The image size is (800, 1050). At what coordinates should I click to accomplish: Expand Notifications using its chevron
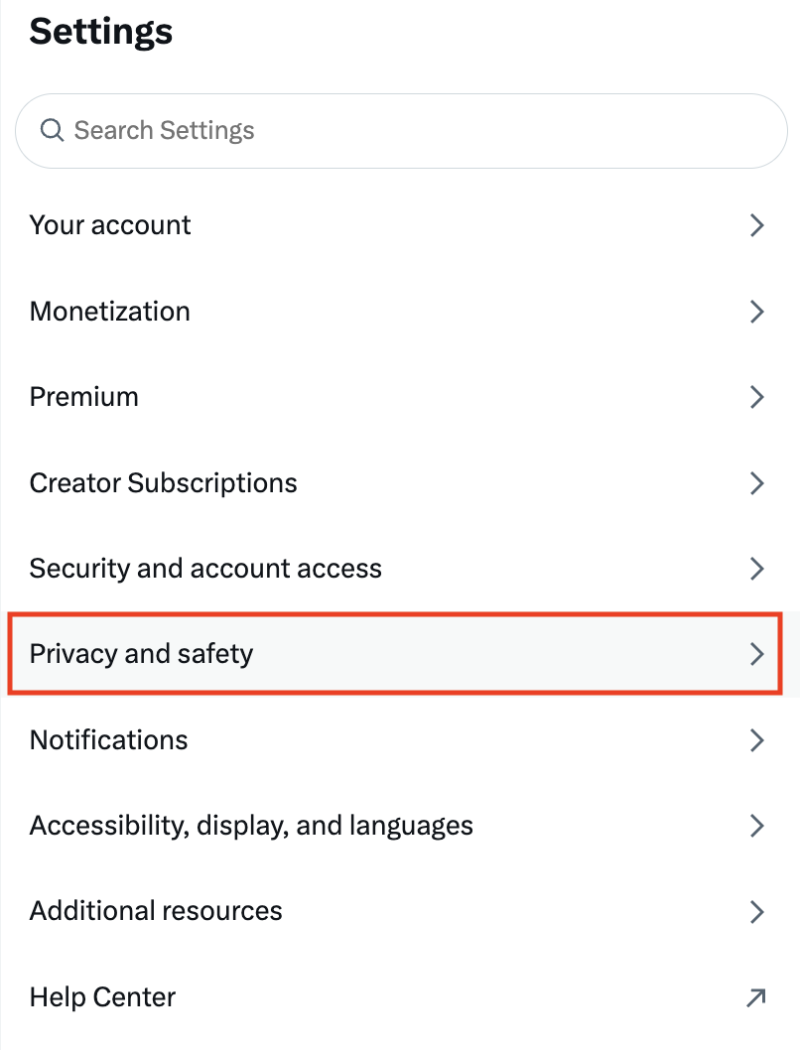click(x=756, y=740)
